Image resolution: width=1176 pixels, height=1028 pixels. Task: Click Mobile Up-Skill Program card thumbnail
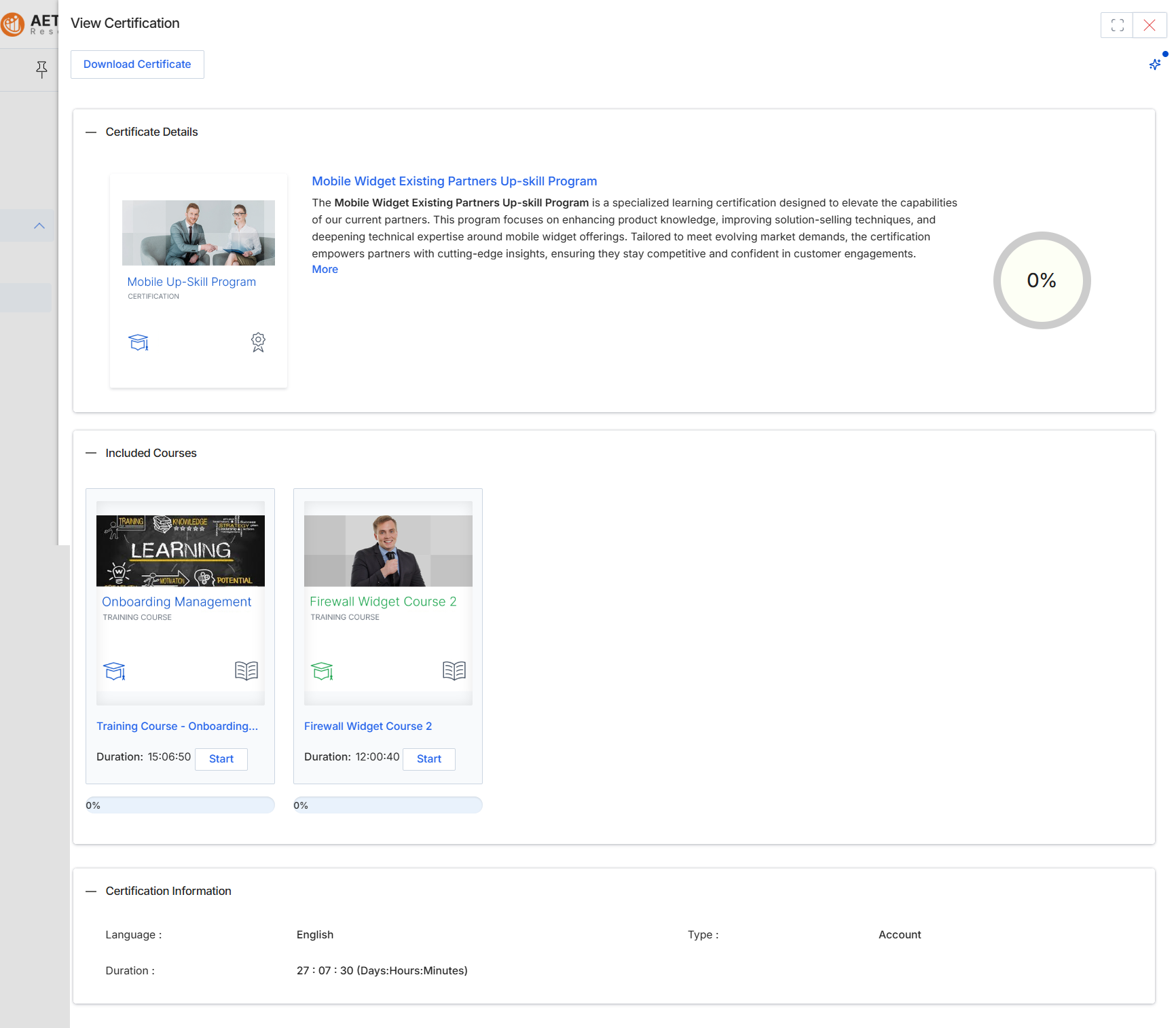click(x=198, y=233)
